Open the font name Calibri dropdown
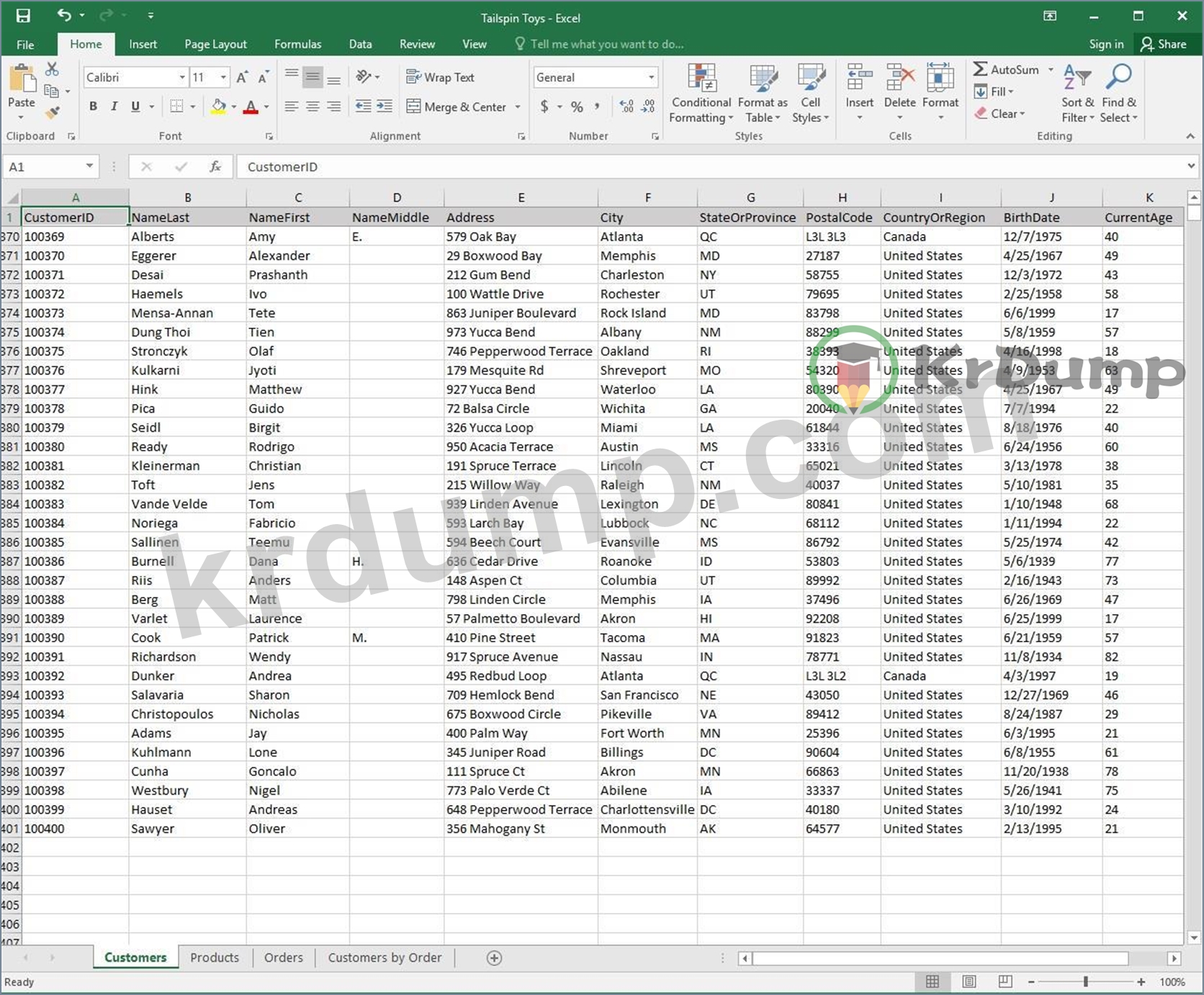This screenshot has width=1204, height=995. click(x=182, y=77)
